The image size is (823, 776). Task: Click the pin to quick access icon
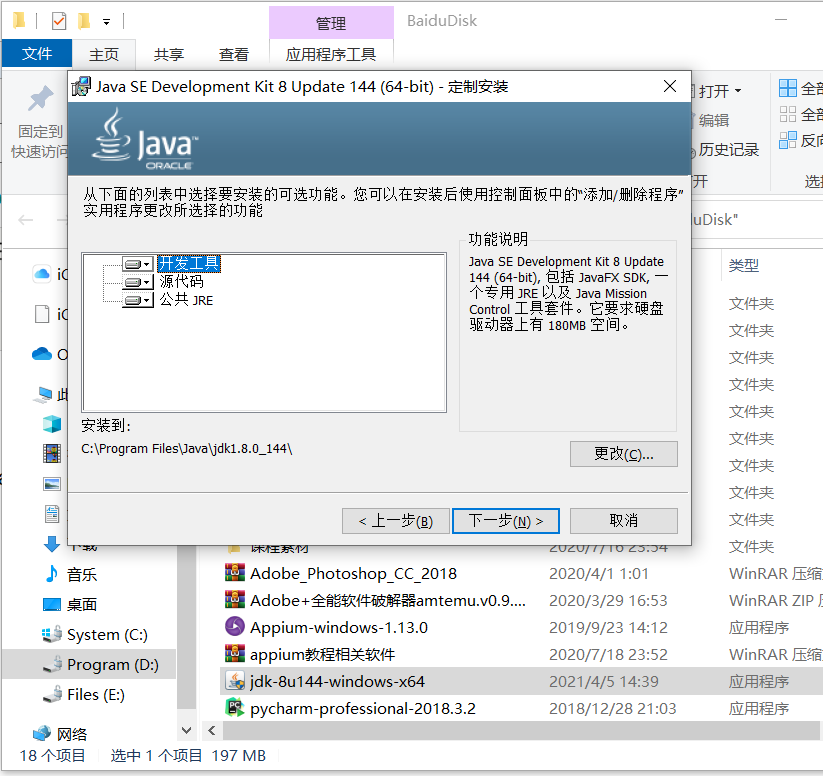pos(40,99)
